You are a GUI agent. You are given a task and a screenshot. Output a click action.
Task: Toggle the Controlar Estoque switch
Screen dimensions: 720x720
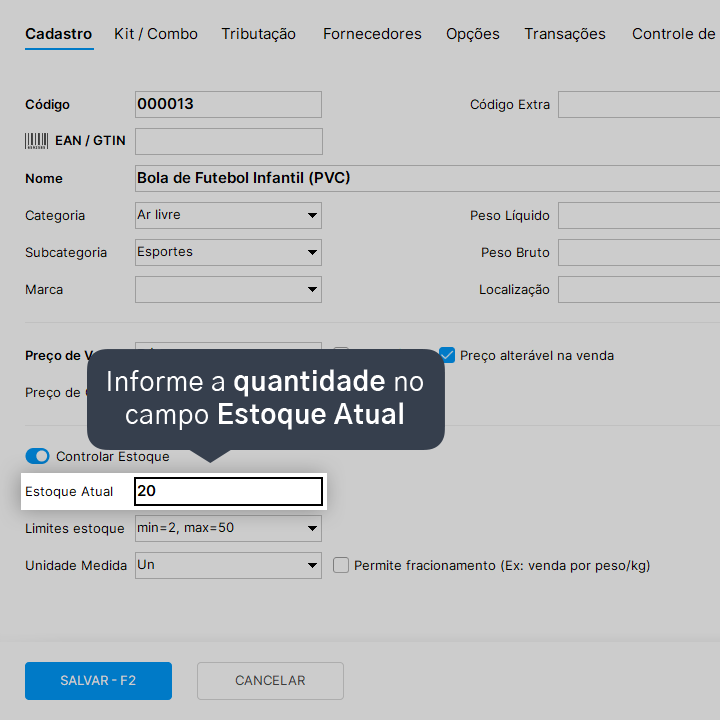[x=37, y=456]
